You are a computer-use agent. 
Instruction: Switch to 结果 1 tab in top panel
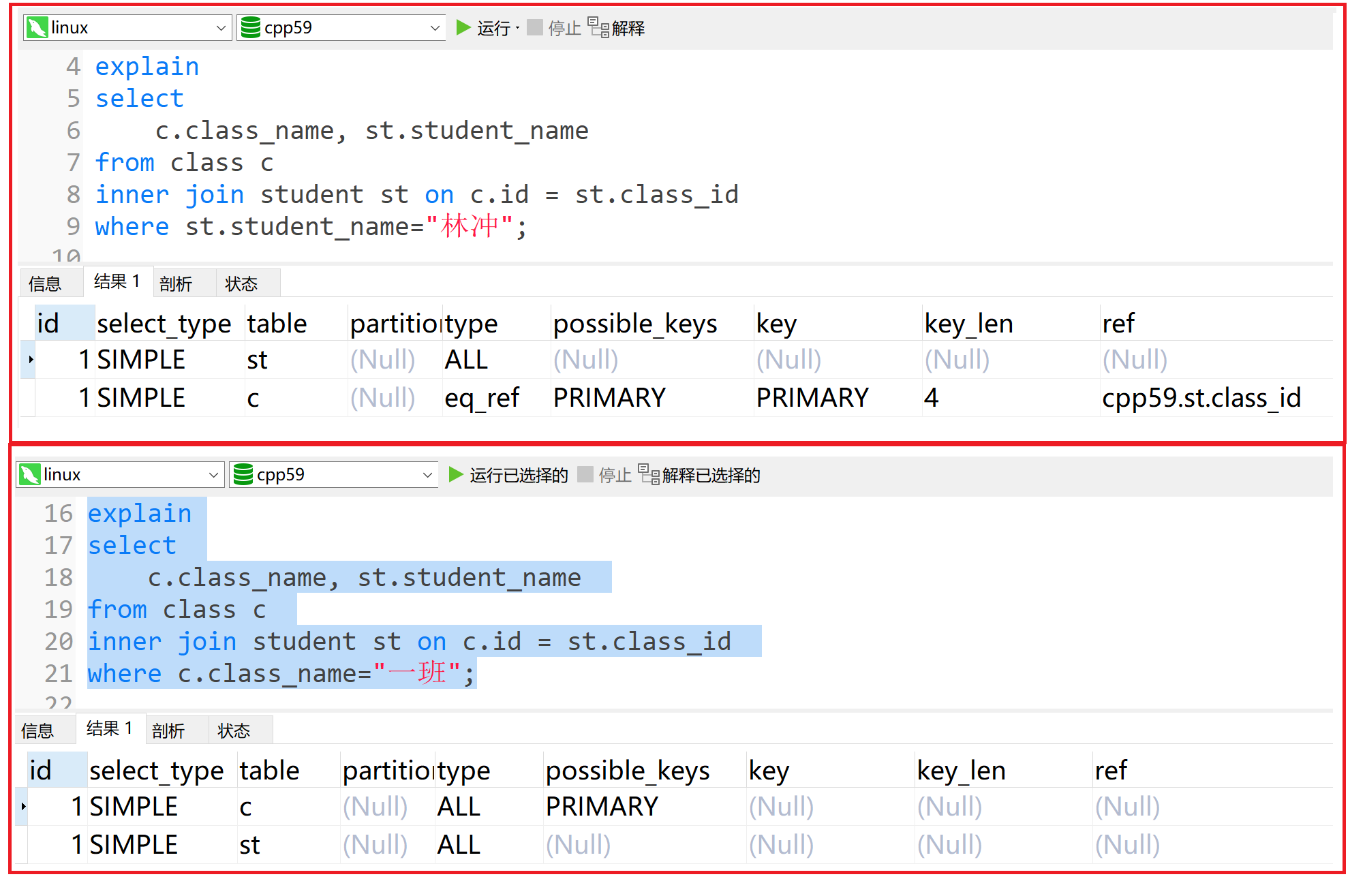click(117, 281)
